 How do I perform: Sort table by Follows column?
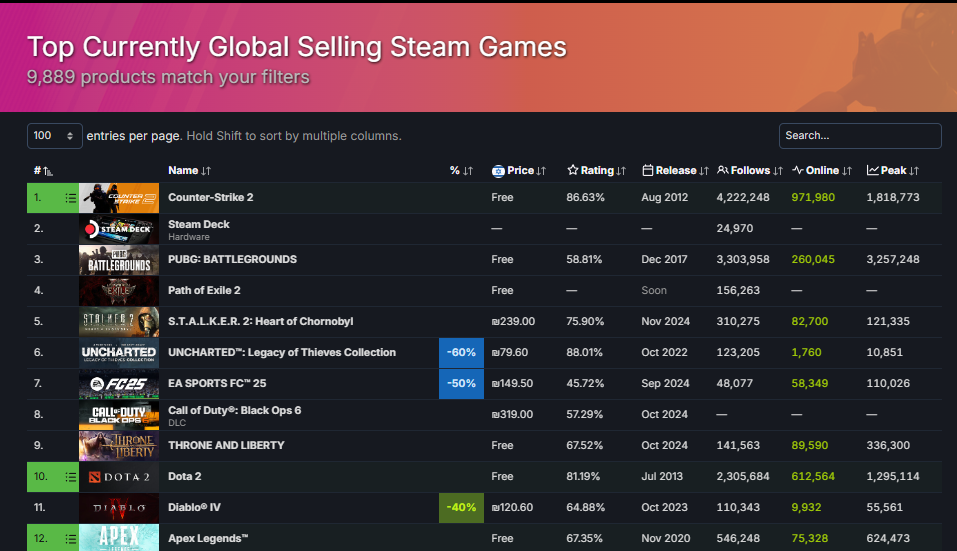coord(749,171)
